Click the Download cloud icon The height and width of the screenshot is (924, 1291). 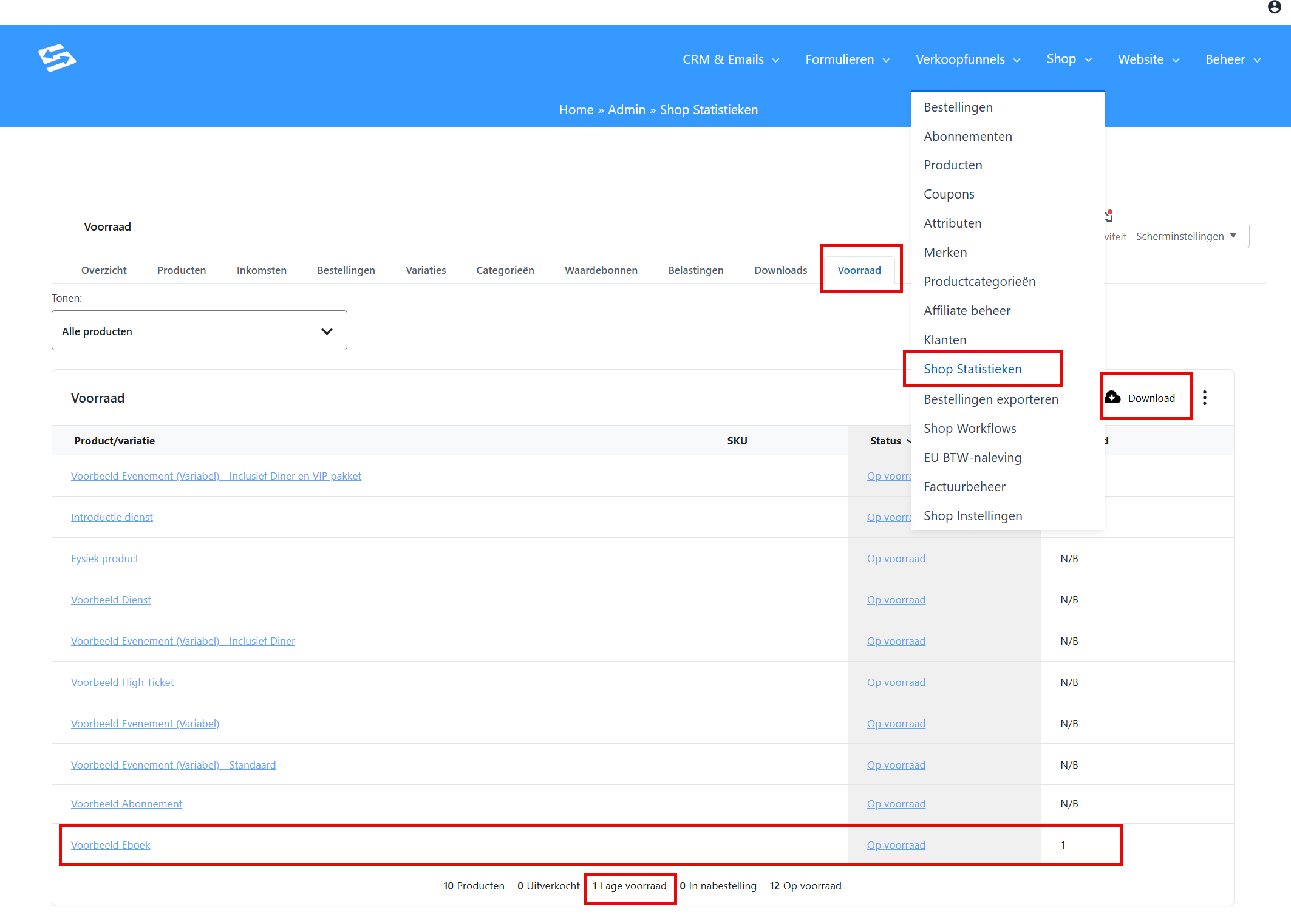[x=1112, y=397]
